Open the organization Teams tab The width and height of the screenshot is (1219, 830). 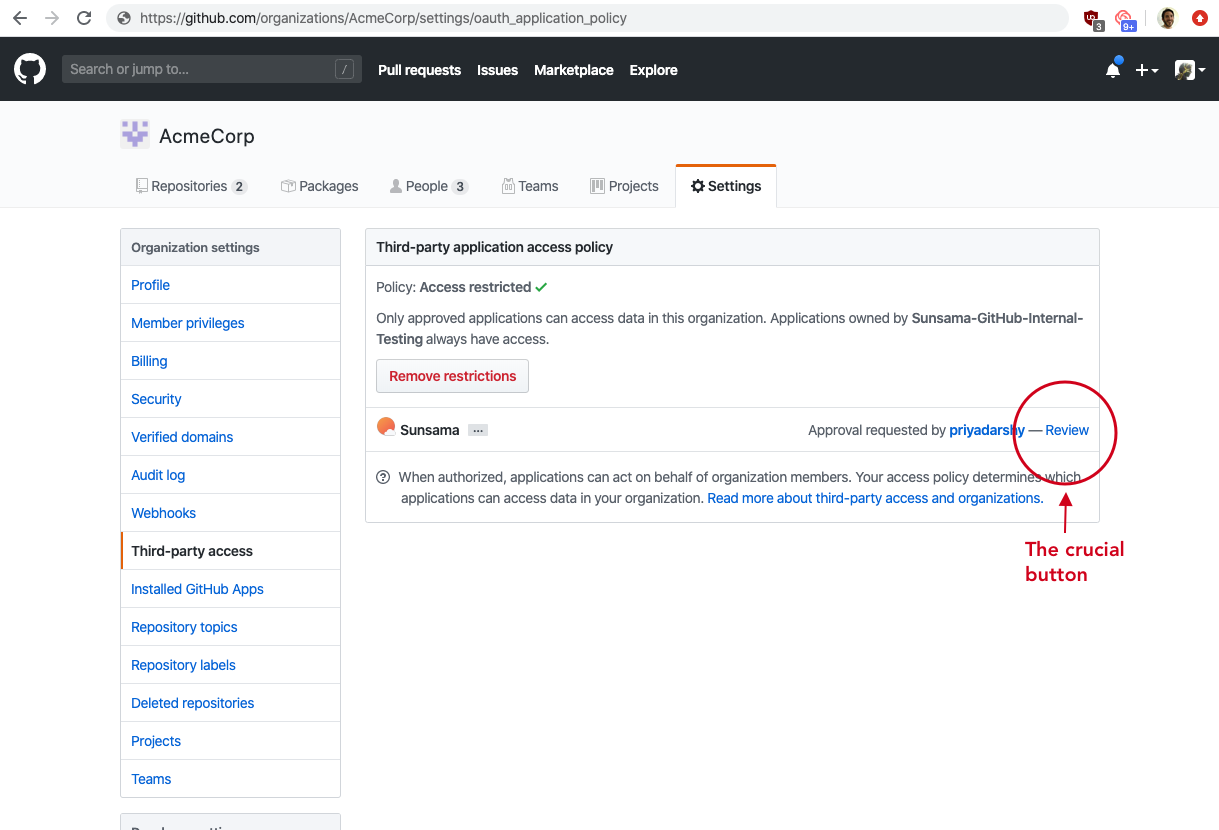[x=530, y=186]
